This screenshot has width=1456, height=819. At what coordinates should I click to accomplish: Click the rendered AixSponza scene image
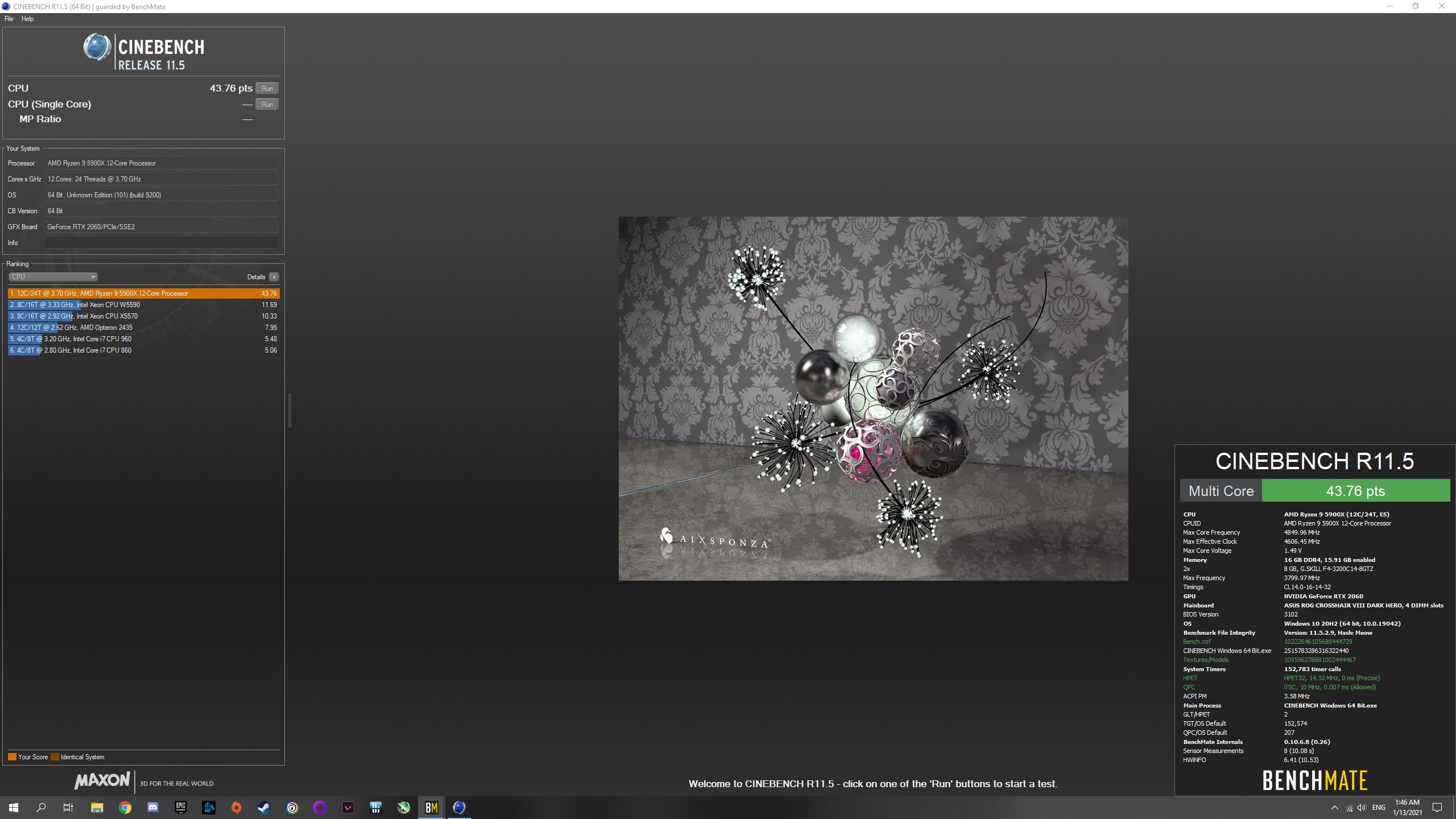click(x=873, y=398)
